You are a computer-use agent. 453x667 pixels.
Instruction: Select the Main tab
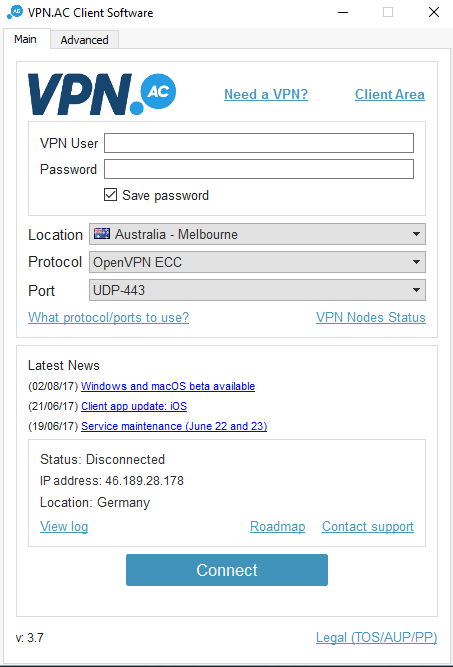pyautogui.click(x=26, y=39)
